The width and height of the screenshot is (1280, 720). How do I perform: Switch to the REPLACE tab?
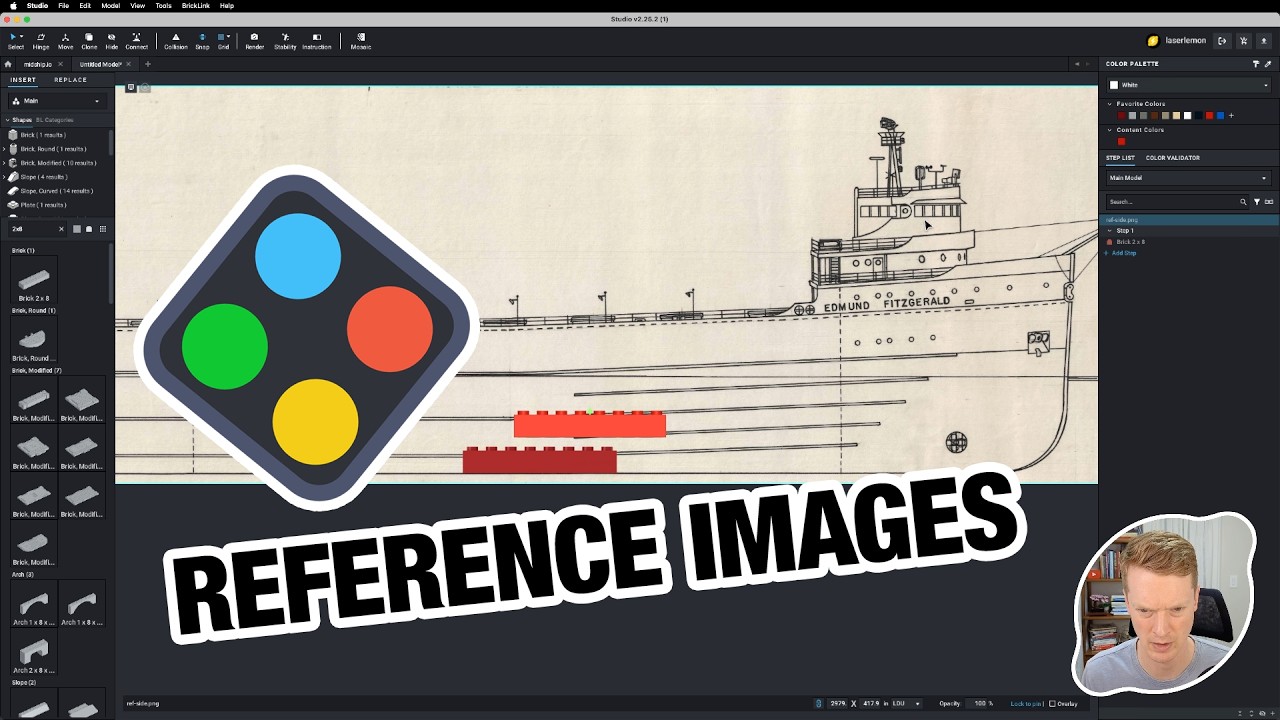pos(70,80)
